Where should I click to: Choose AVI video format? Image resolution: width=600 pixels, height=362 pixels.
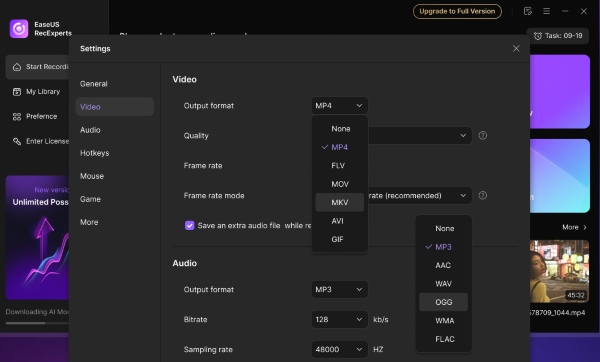click(340, 221)
